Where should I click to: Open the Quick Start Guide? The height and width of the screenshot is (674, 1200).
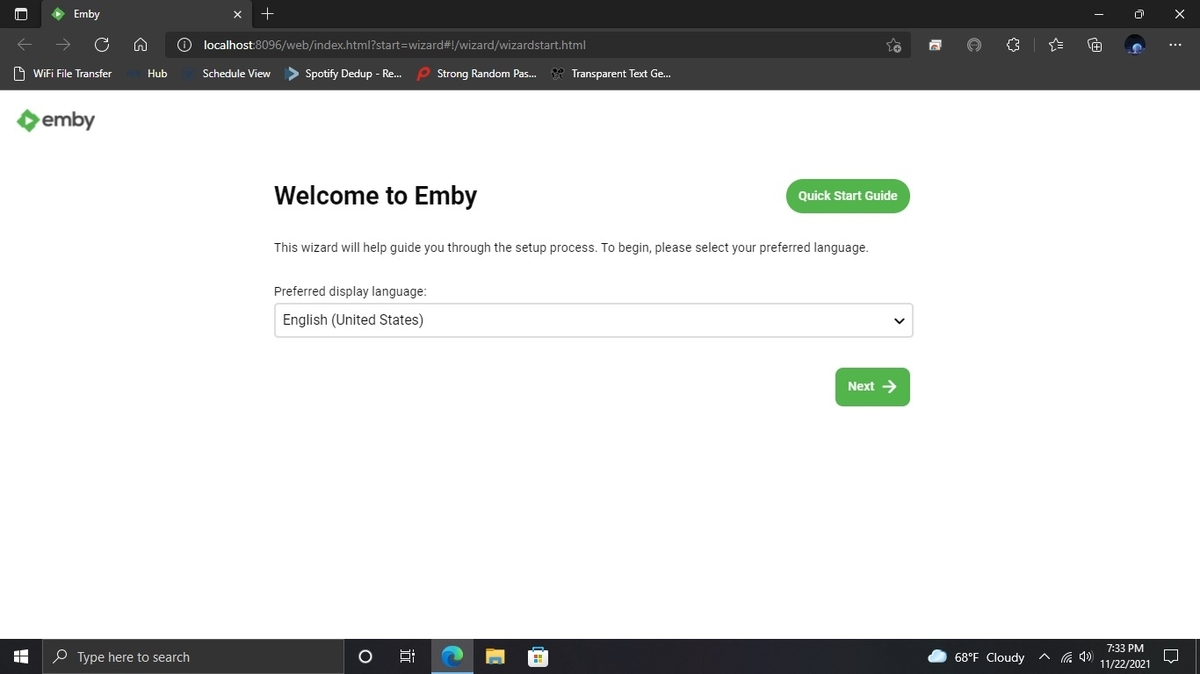848,196
